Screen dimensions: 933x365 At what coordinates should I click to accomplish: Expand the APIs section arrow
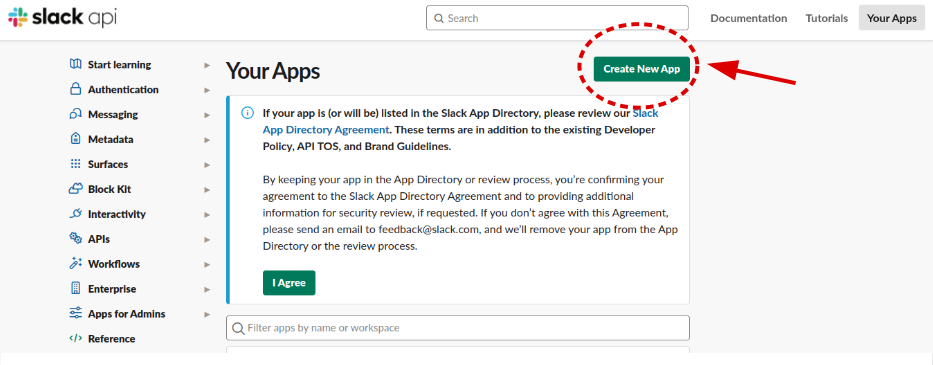point(207,239)
